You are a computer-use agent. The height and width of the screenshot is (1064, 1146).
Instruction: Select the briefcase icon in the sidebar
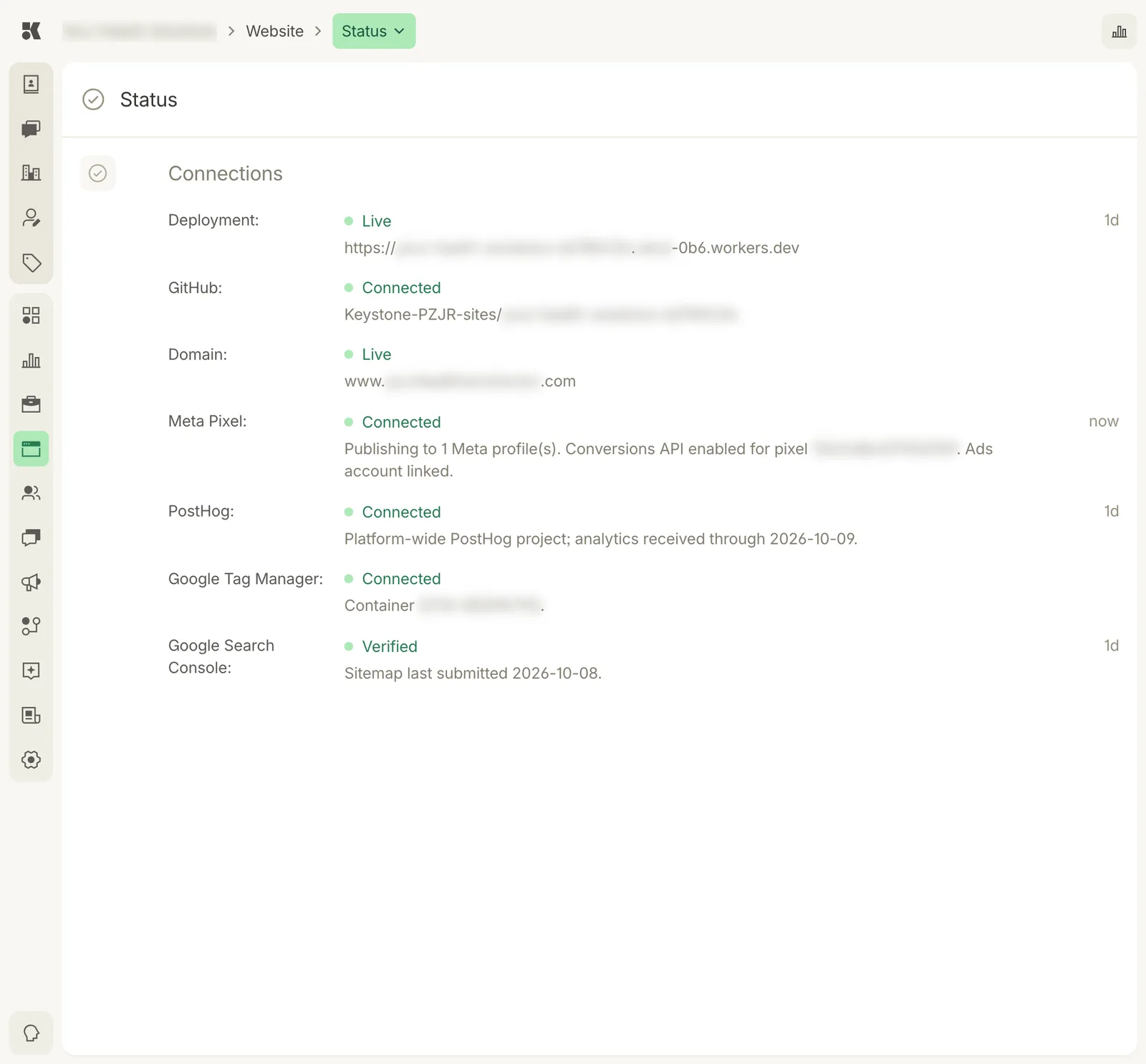pyautogui.click(x=31, y=404)
